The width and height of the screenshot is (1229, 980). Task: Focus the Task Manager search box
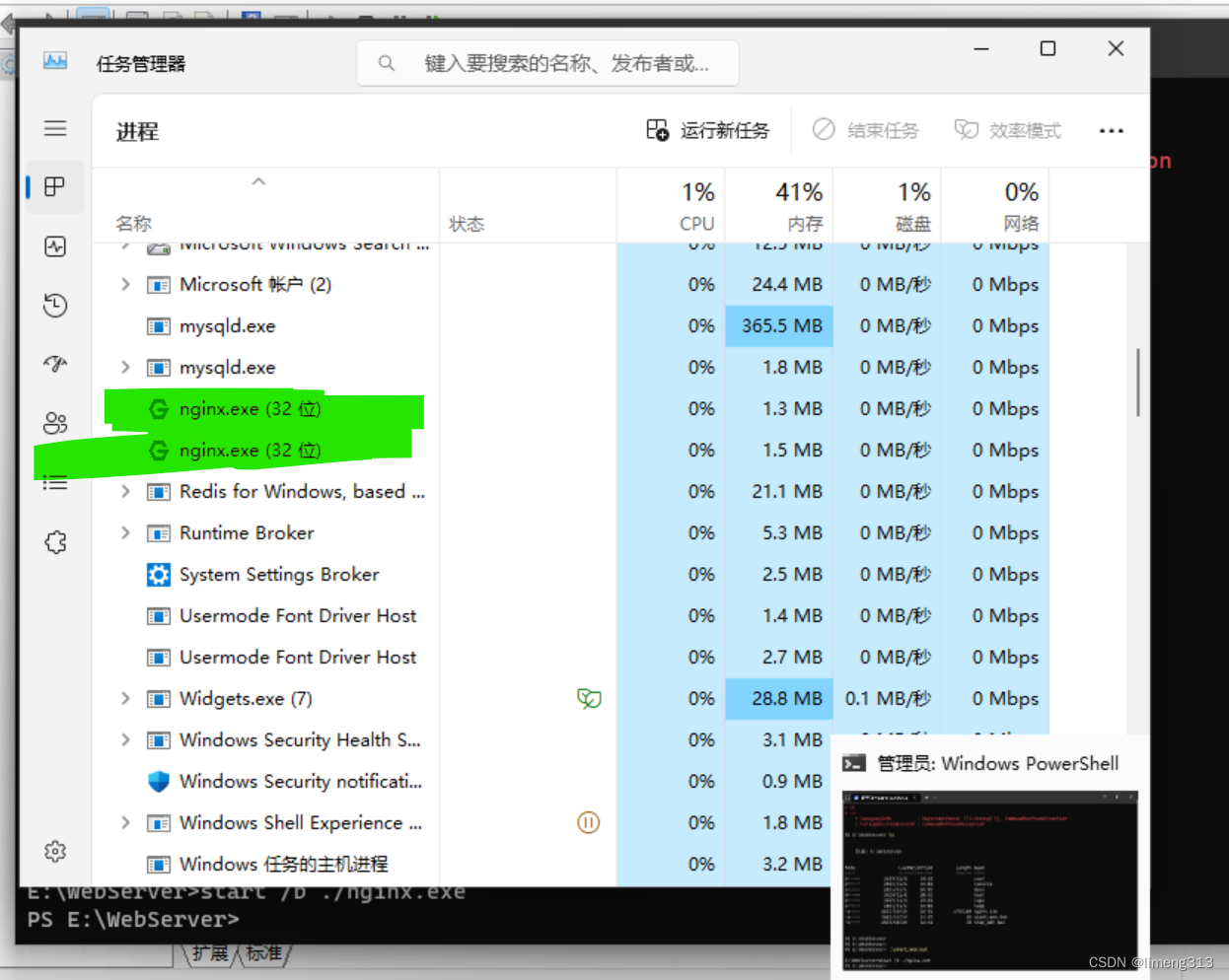(547, 63)
